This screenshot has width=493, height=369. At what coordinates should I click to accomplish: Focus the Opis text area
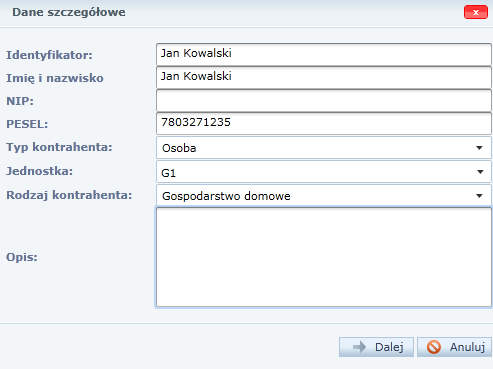[x=324, y=257]
